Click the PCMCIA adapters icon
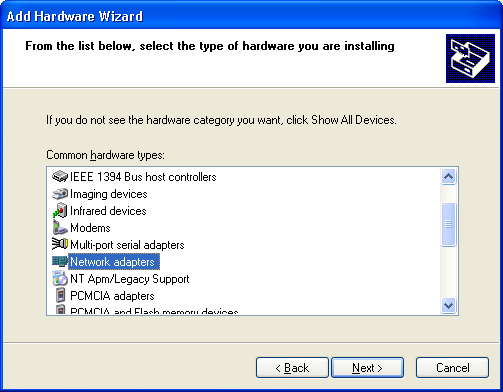This screenshot has width=503, height=392. pos(60,295)
